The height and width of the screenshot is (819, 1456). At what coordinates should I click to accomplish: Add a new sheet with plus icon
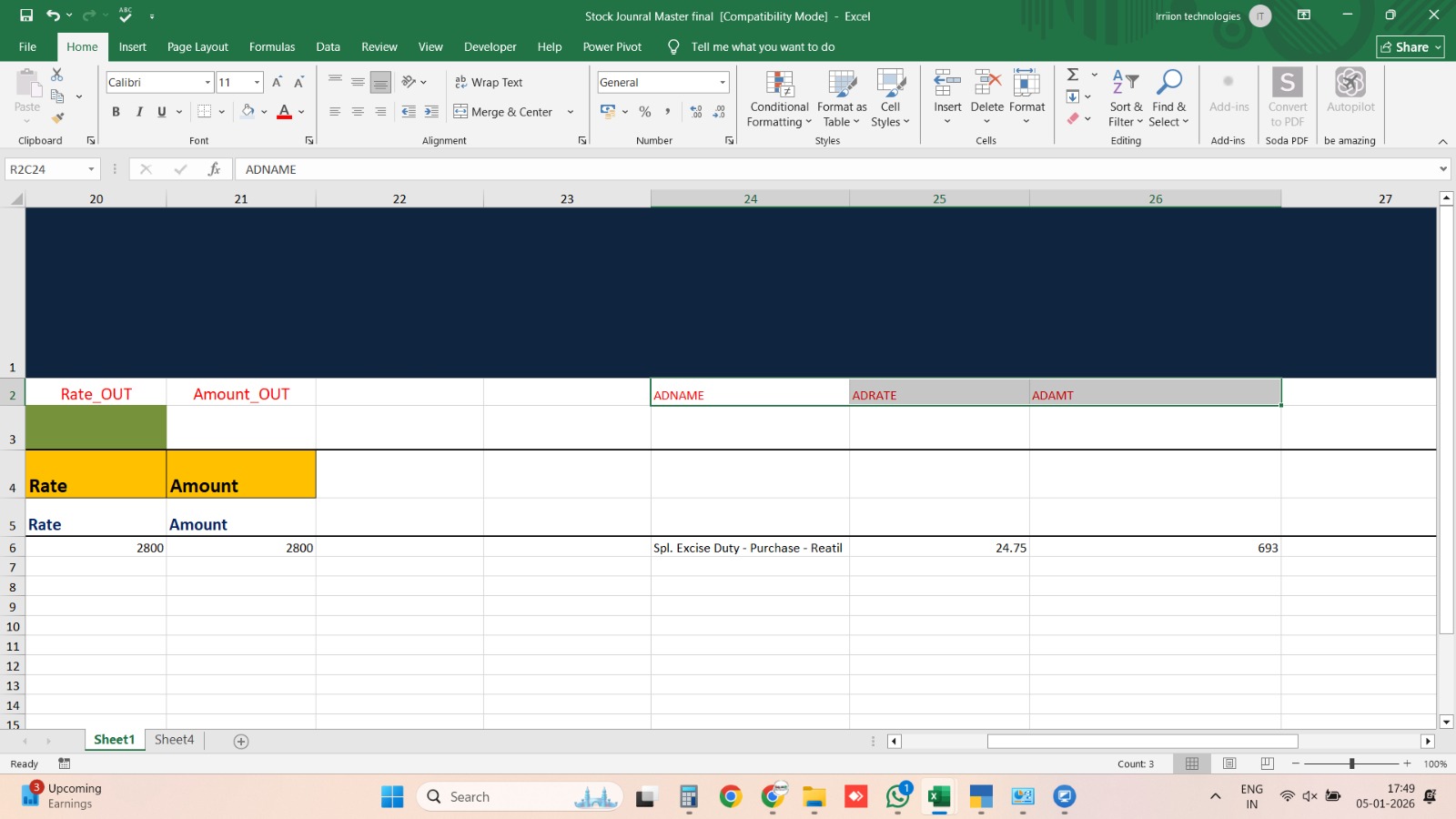point(241,742)
